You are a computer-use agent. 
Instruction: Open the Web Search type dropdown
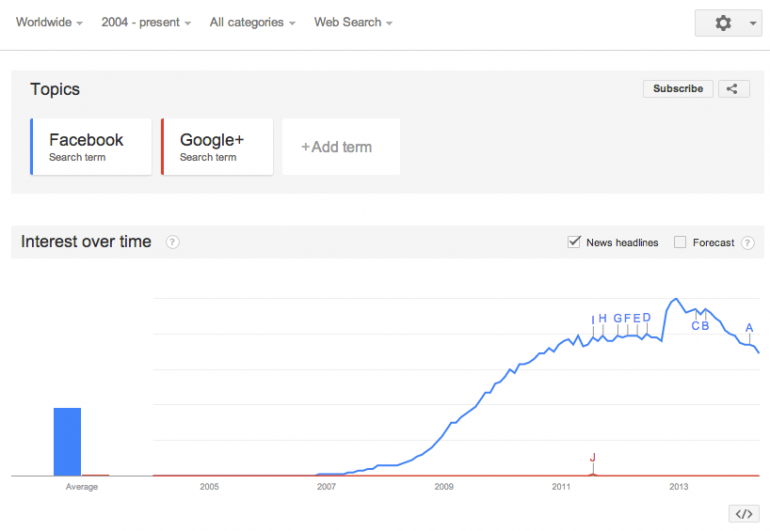click(x=353, y=23)
